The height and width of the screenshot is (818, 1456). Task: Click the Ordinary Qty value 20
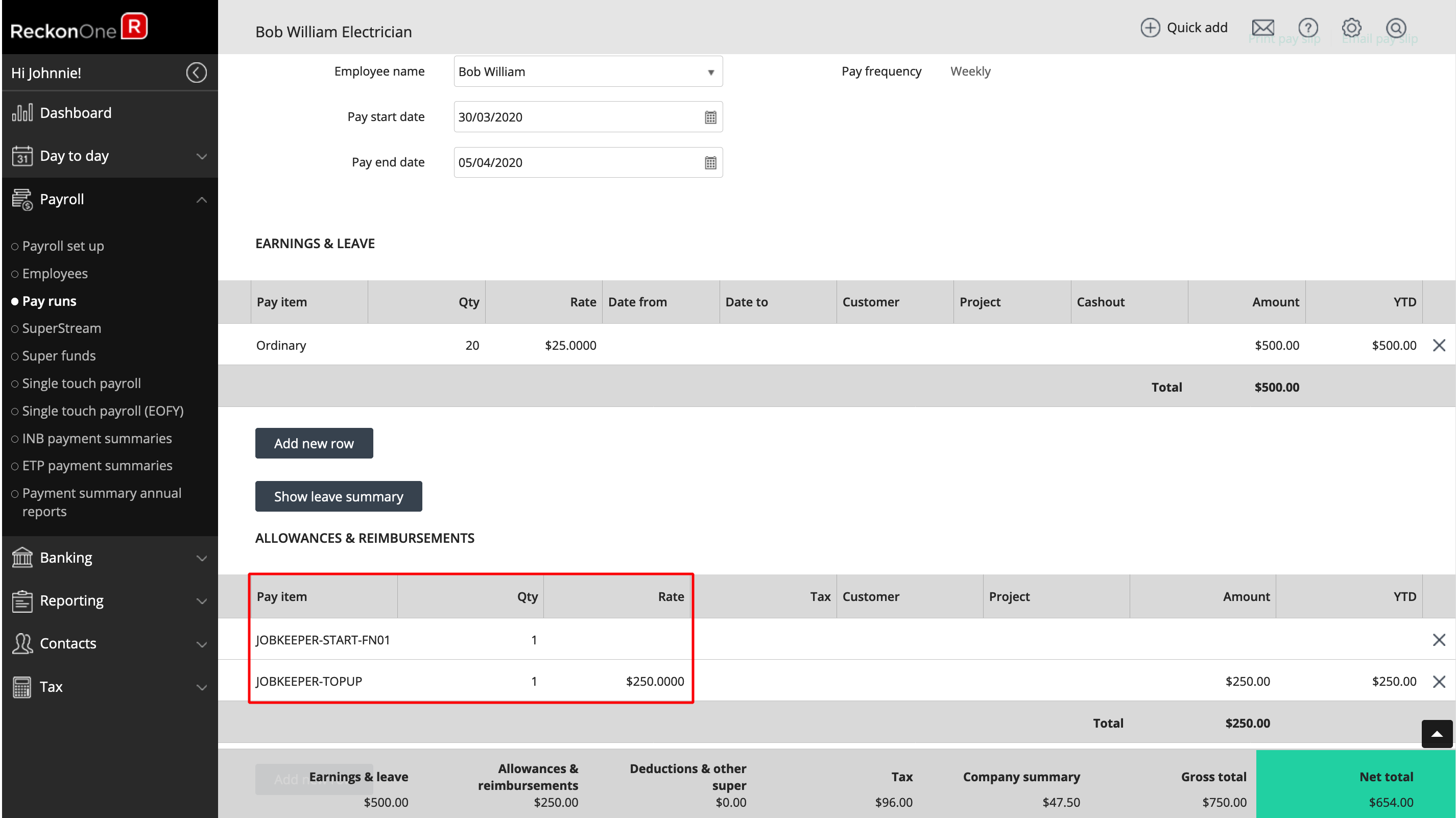coord(472,345)
